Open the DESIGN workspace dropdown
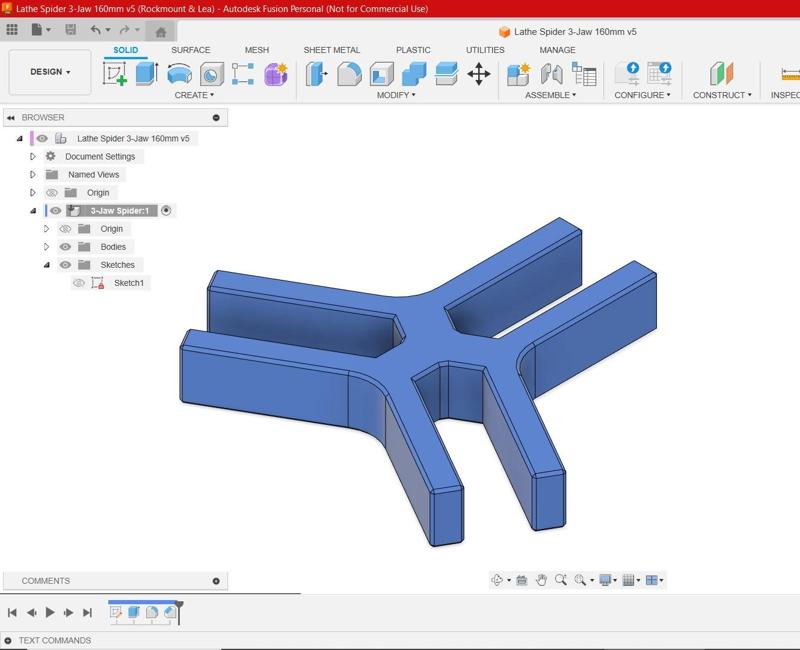 pyautogui.click(x=50, y=72)
